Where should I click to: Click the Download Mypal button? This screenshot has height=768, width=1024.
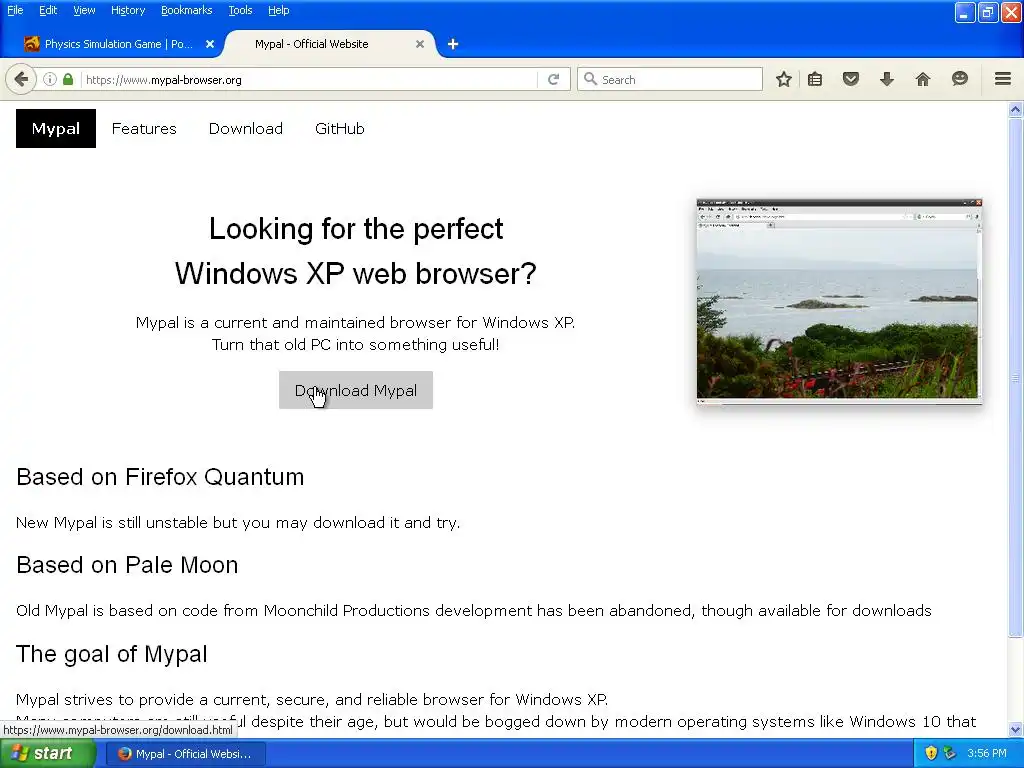pyautogui.click(x=356, y=391)
